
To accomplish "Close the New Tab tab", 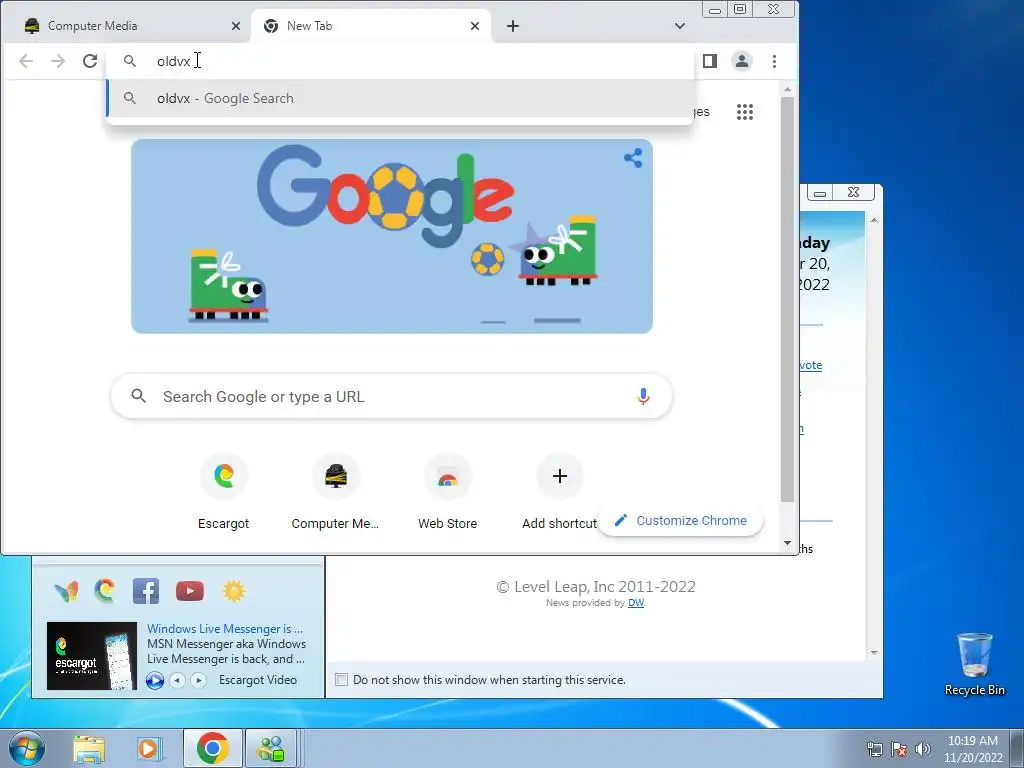I will click(x=475, y=26).
